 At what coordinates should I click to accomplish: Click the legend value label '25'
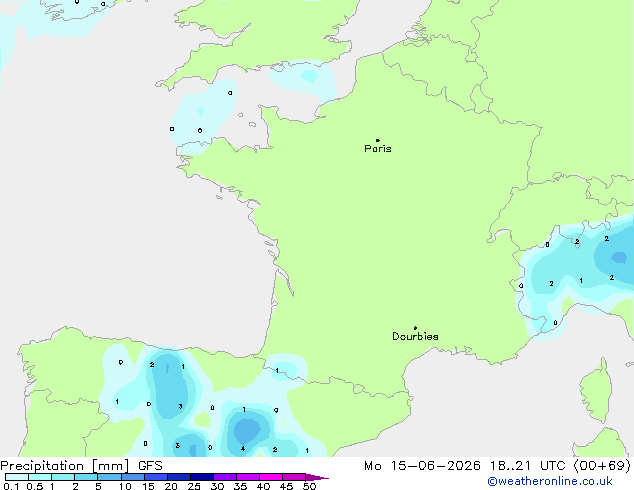(194, 486)
